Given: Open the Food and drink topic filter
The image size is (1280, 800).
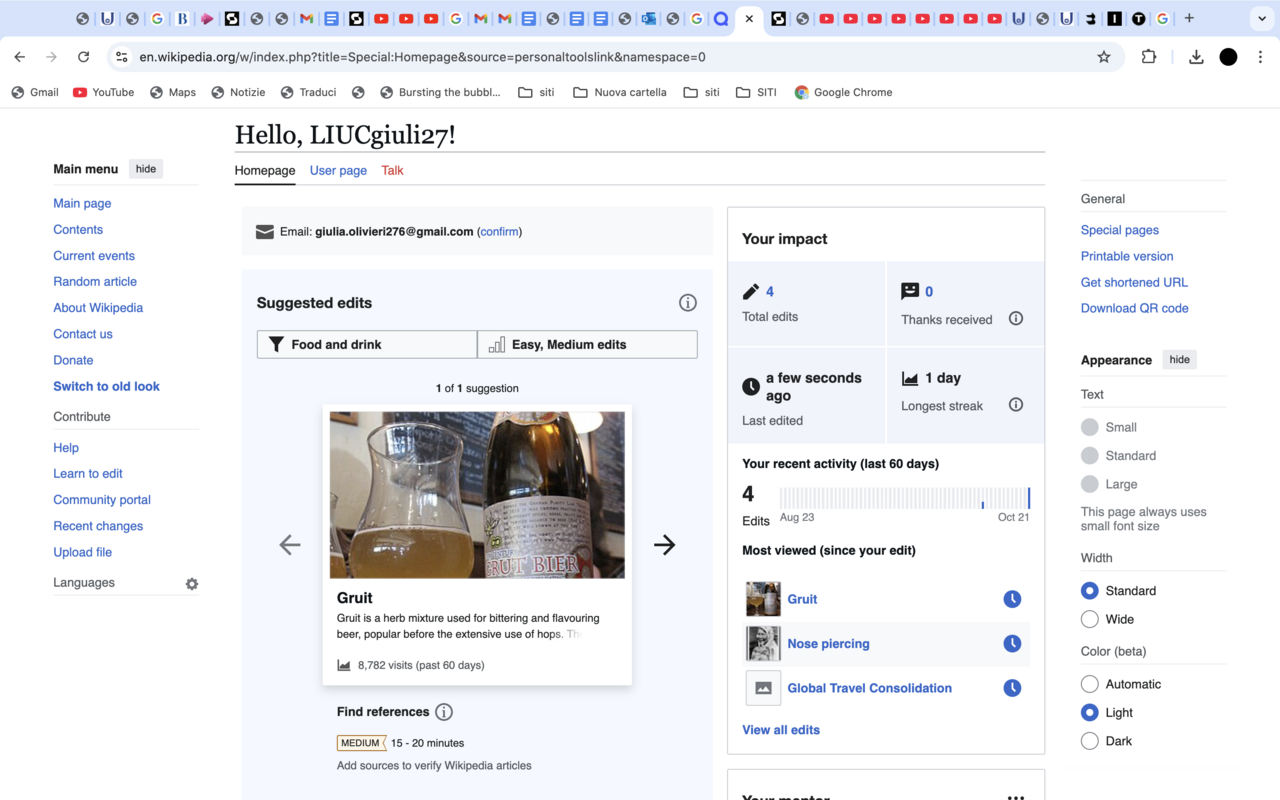Looking at the screenshot, I should coord(367,344).
